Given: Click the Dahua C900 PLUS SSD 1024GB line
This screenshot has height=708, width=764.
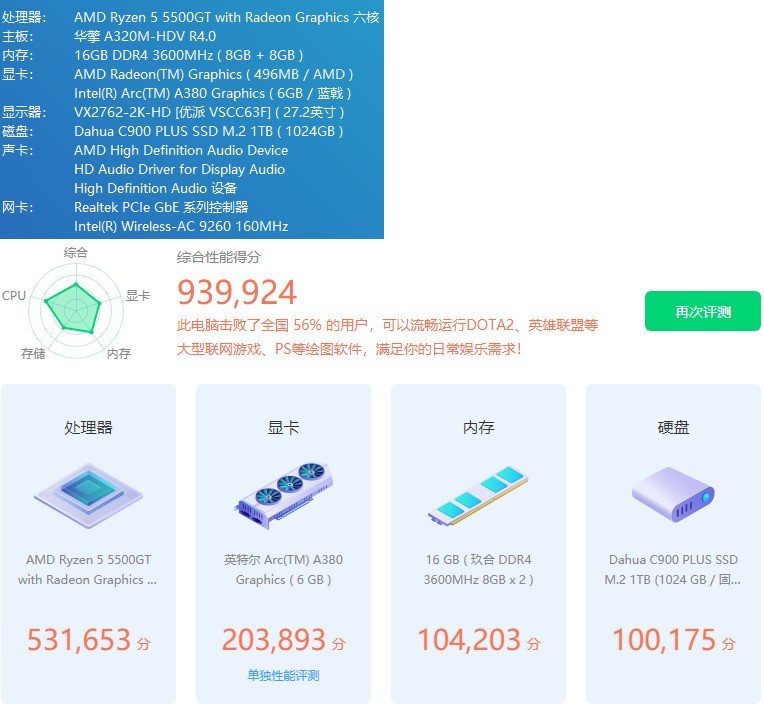Looking at the screenshot, I should (209, 131).
